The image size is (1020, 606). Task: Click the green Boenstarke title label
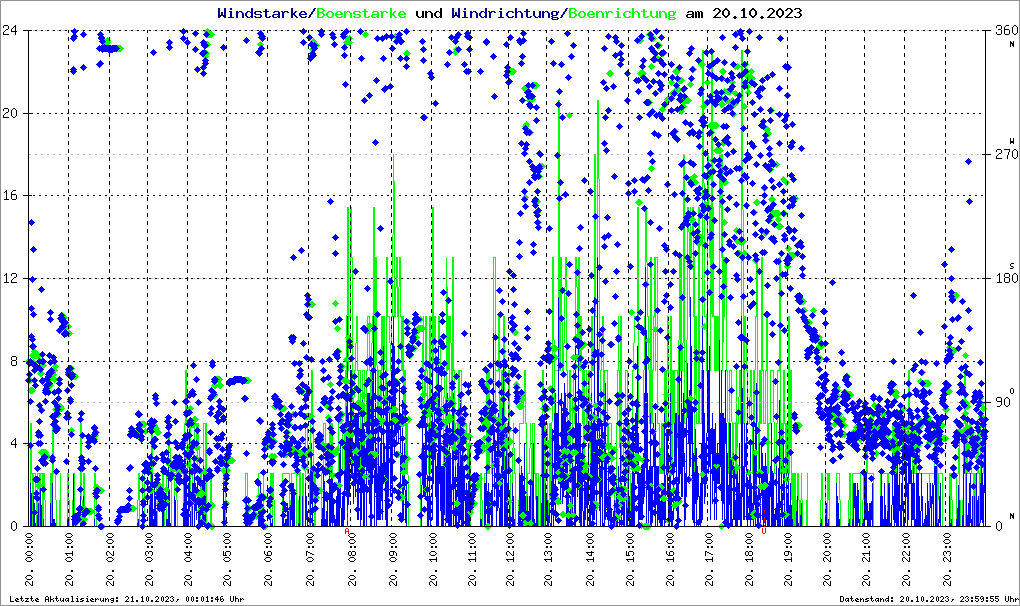(x=361, y=13)
